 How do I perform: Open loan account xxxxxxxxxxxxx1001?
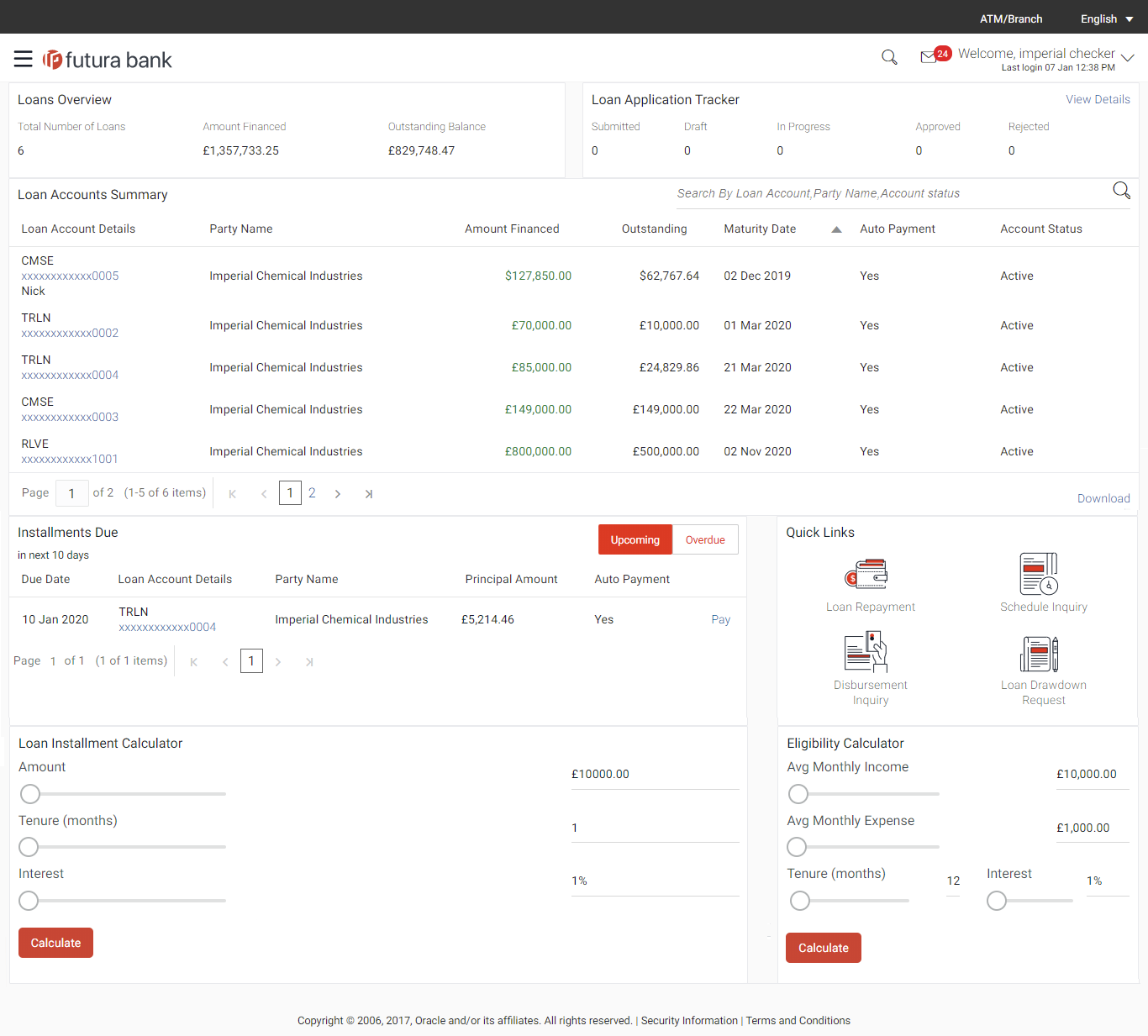(x=70, y=459)
